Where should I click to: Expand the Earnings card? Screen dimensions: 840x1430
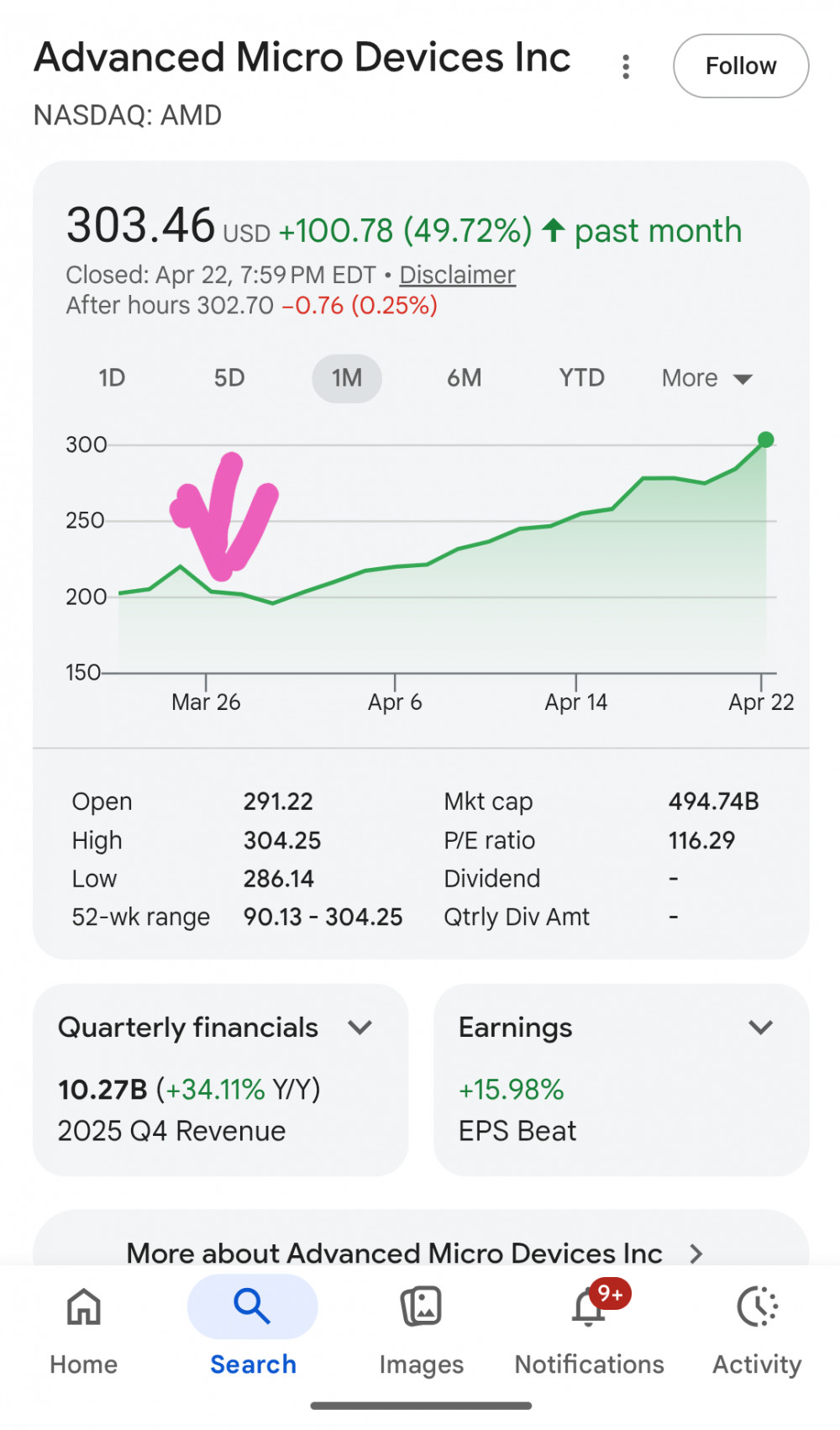pyautogui.click(x=760, y=1028)
